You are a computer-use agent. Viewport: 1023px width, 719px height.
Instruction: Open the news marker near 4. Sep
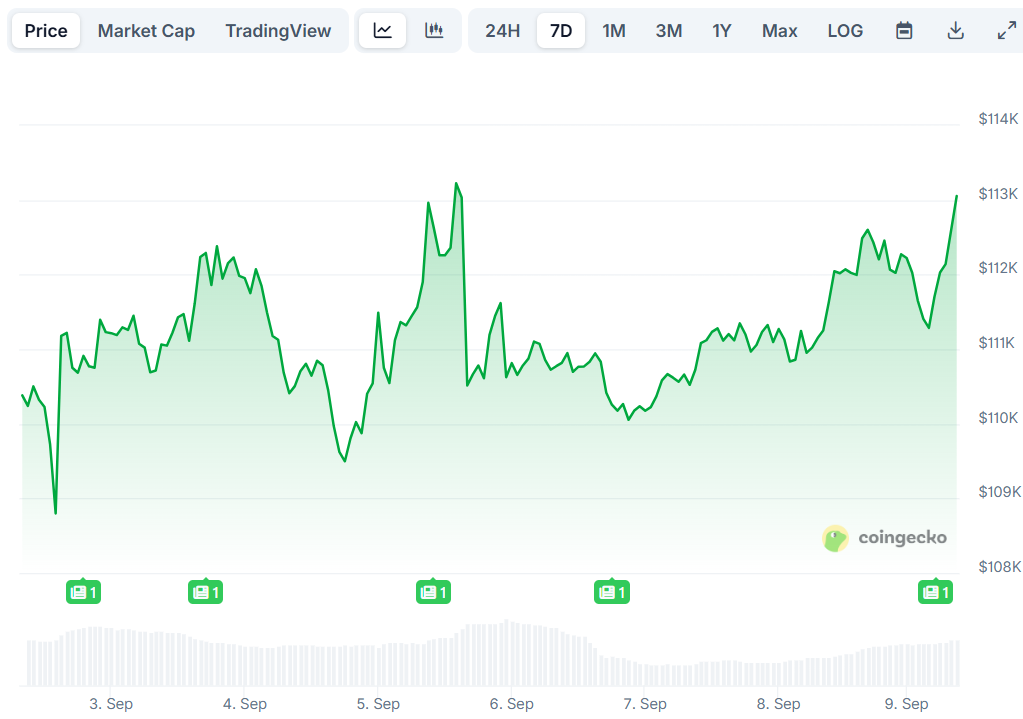[x=206, y=592]
